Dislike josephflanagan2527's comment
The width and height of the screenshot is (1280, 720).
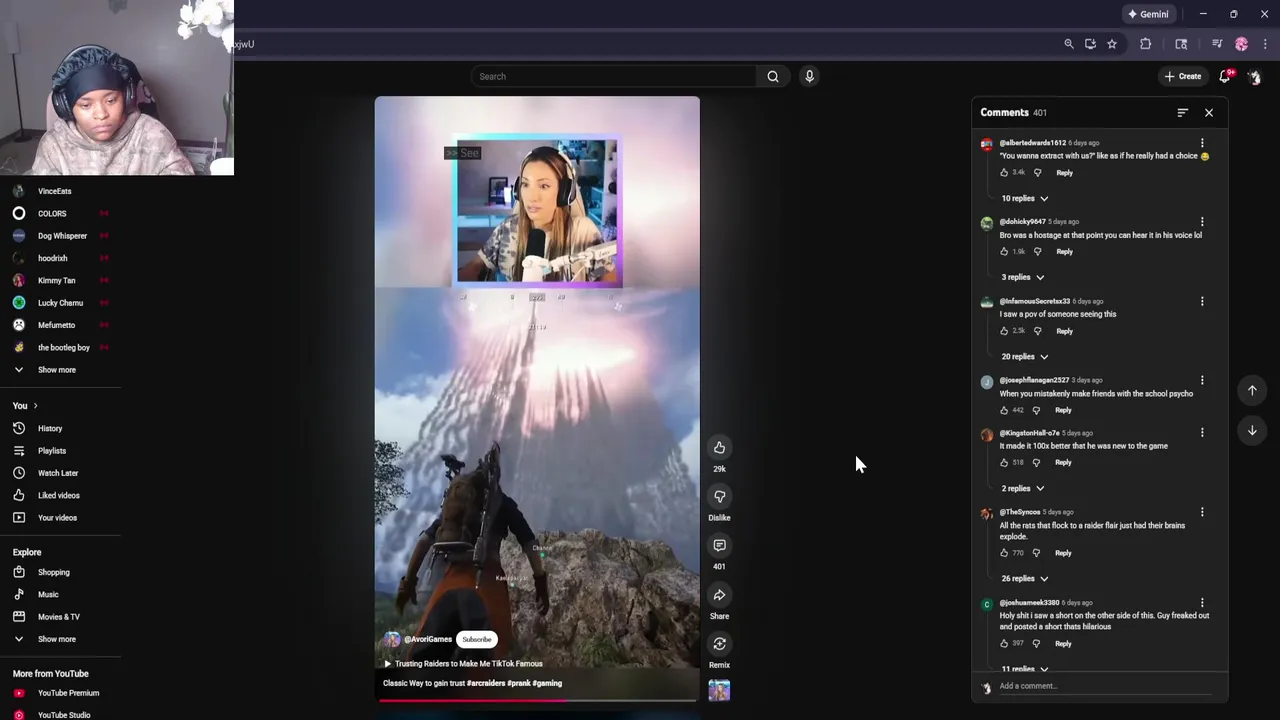[x=1036, y=410]
